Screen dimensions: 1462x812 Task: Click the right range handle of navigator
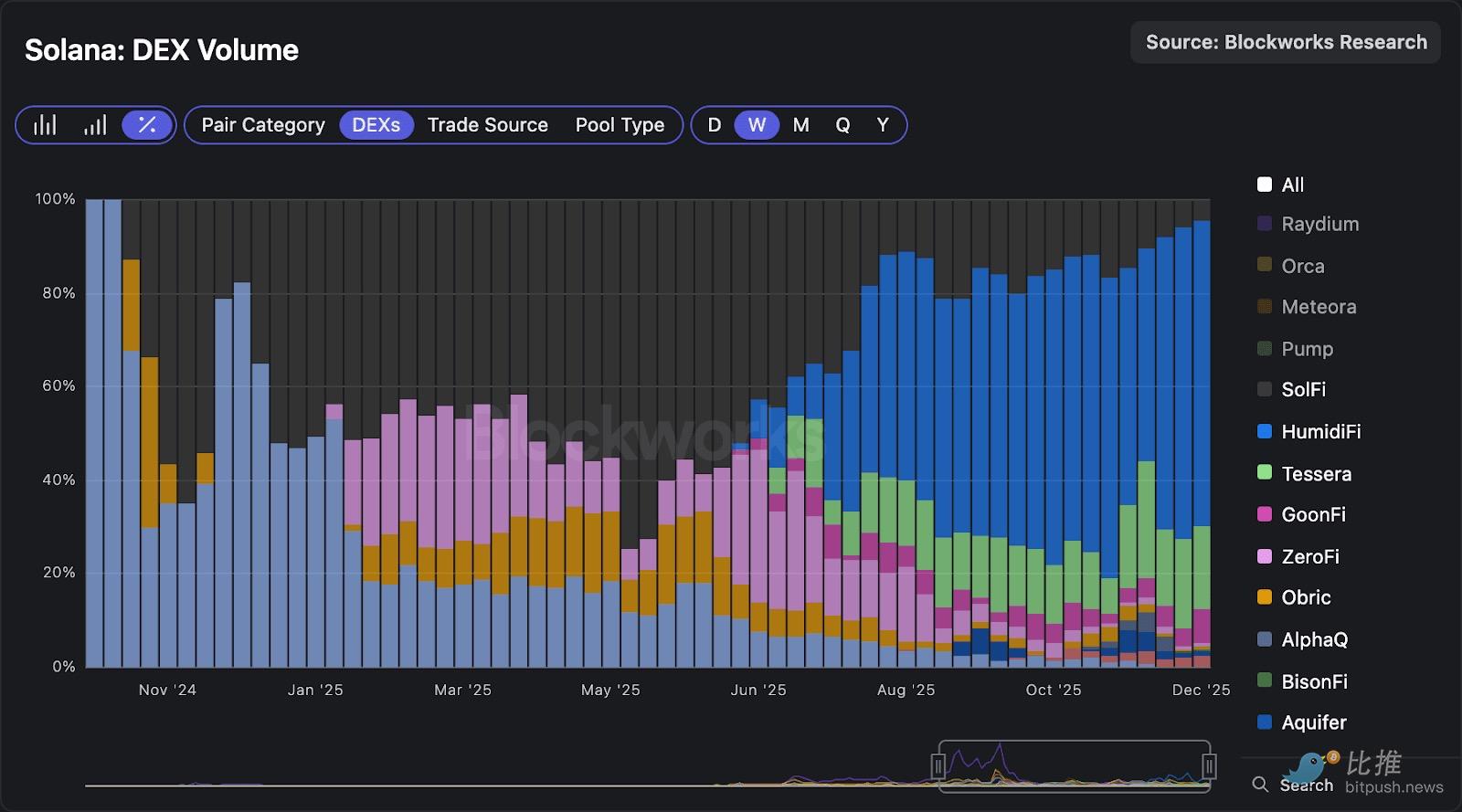(1209, 766)
